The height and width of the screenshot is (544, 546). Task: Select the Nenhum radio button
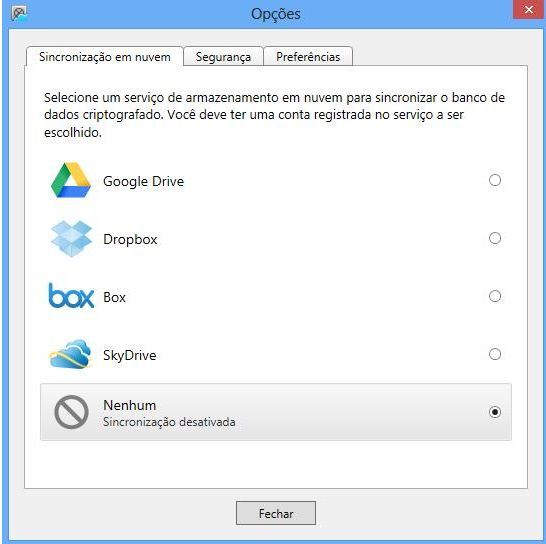[495, 412]
